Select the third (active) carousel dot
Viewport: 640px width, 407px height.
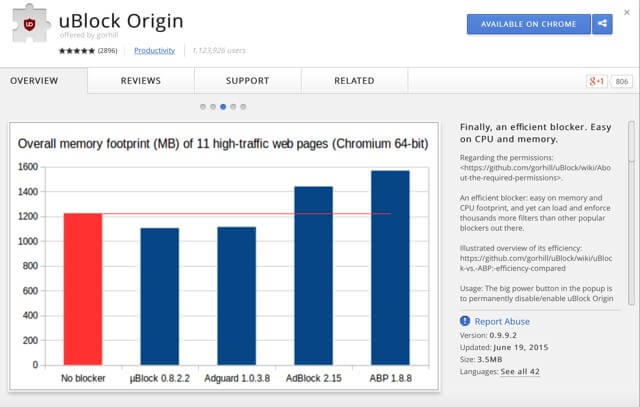223,107
